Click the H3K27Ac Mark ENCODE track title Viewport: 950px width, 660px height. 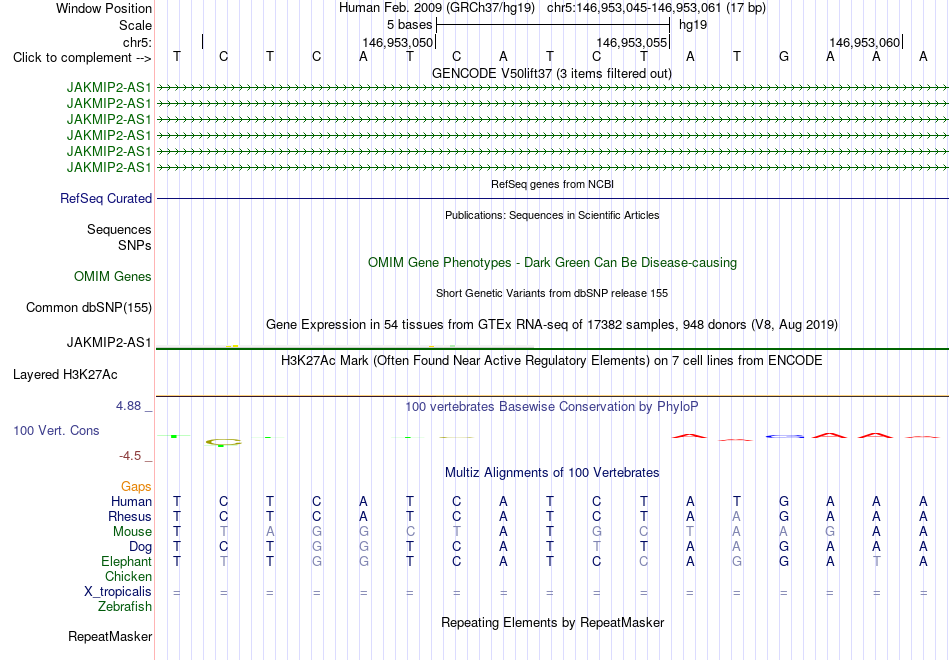(x=552, y=361)
